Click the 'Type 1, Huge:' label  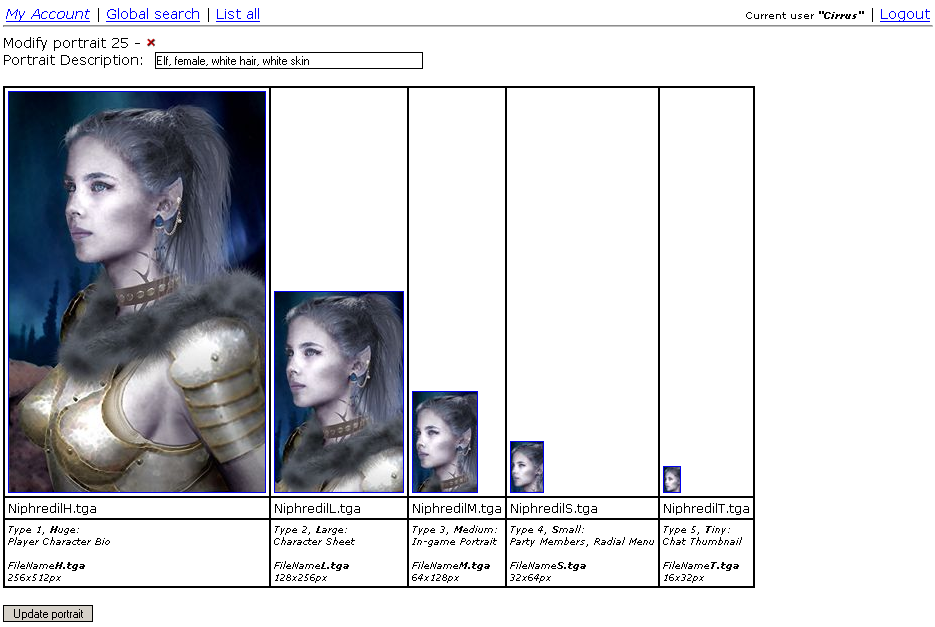pos(44,530)
